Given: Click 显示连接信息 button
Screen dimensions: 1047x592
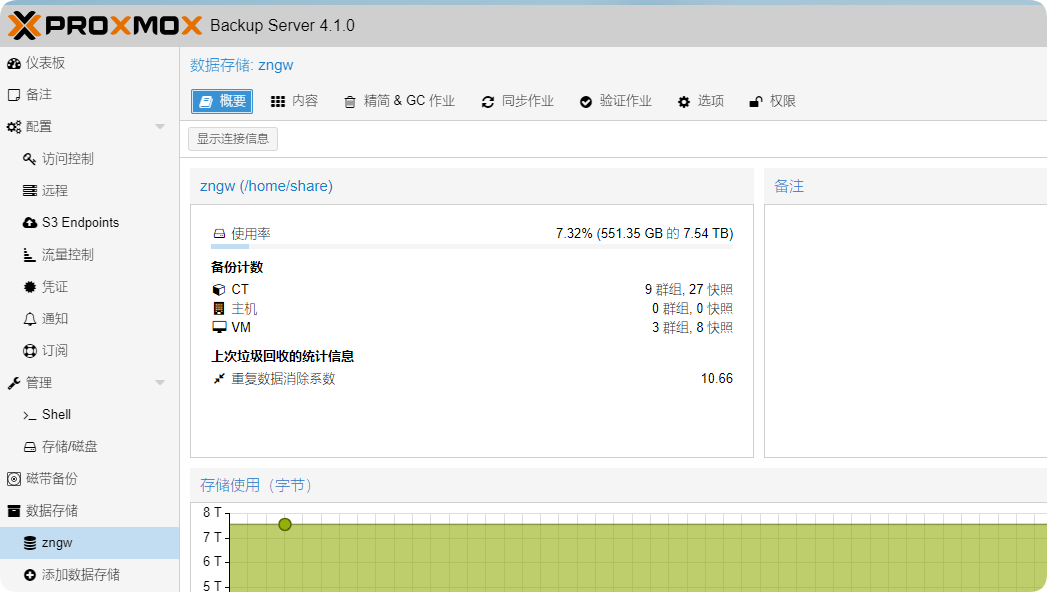Looking at the screenshot, I should click(x=233, y=139).
